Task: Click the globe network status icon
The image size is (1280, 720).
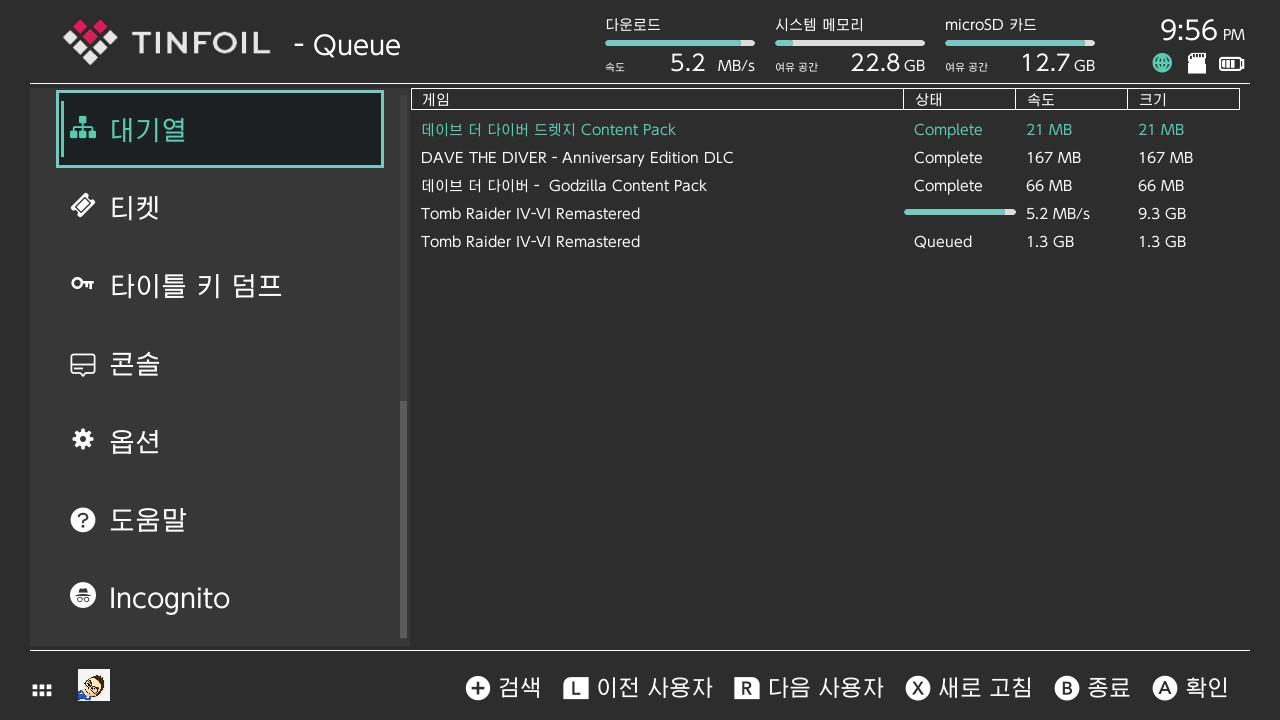Action: (1162, 63)
